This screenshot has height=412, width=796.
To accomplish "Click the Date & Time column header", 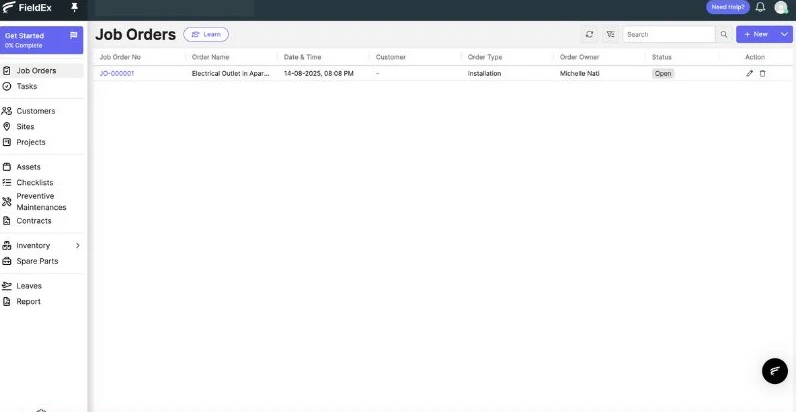I will coord(303,57).
